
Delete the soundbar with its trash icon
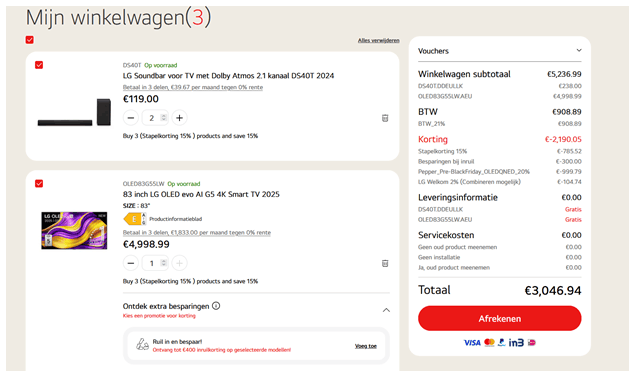point(385,118)
